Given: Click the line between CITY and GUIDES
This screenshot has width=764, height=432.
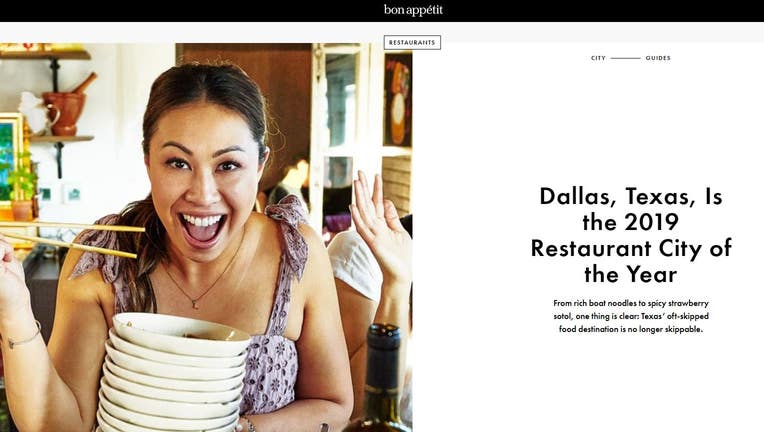Looking at the screenshot, I should (x=626, y=58).
